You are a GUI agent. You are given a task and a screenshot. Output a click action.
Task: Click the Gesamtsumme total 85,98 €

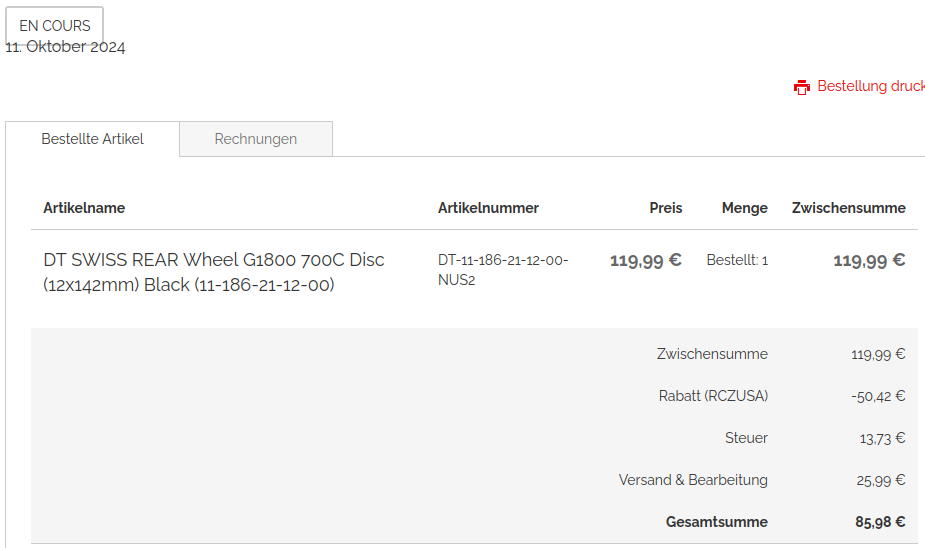pyautogui.click(x=880, y=522)
